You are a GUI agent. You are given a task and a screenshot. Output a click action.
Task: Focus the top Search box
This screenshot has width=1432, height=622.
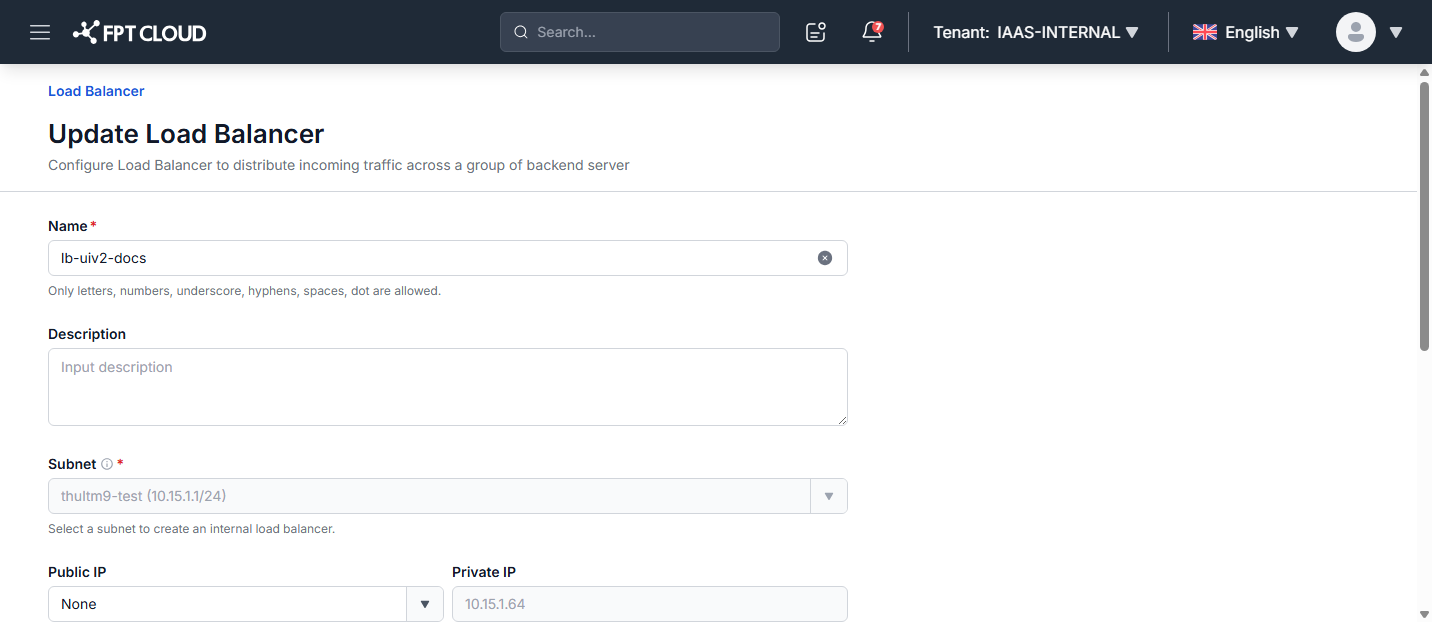640,32
